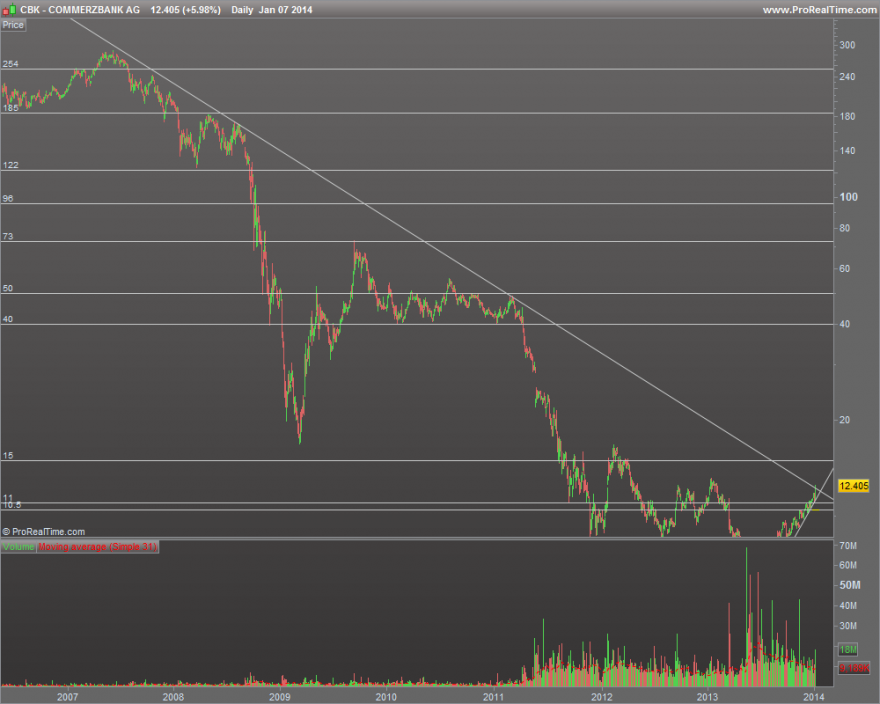Click the 240 tick on price scale
Image resolution: width=880 pixels, height=704 pixels.
coord(847,76)
